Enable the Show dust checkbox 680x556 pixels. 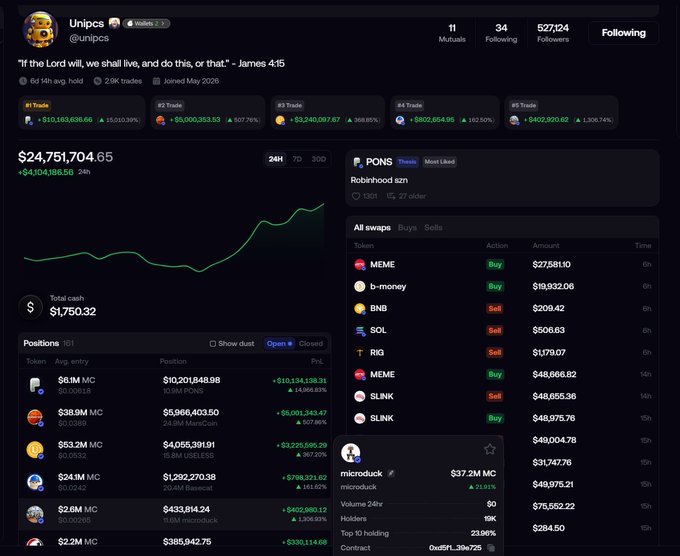[212, 343]
